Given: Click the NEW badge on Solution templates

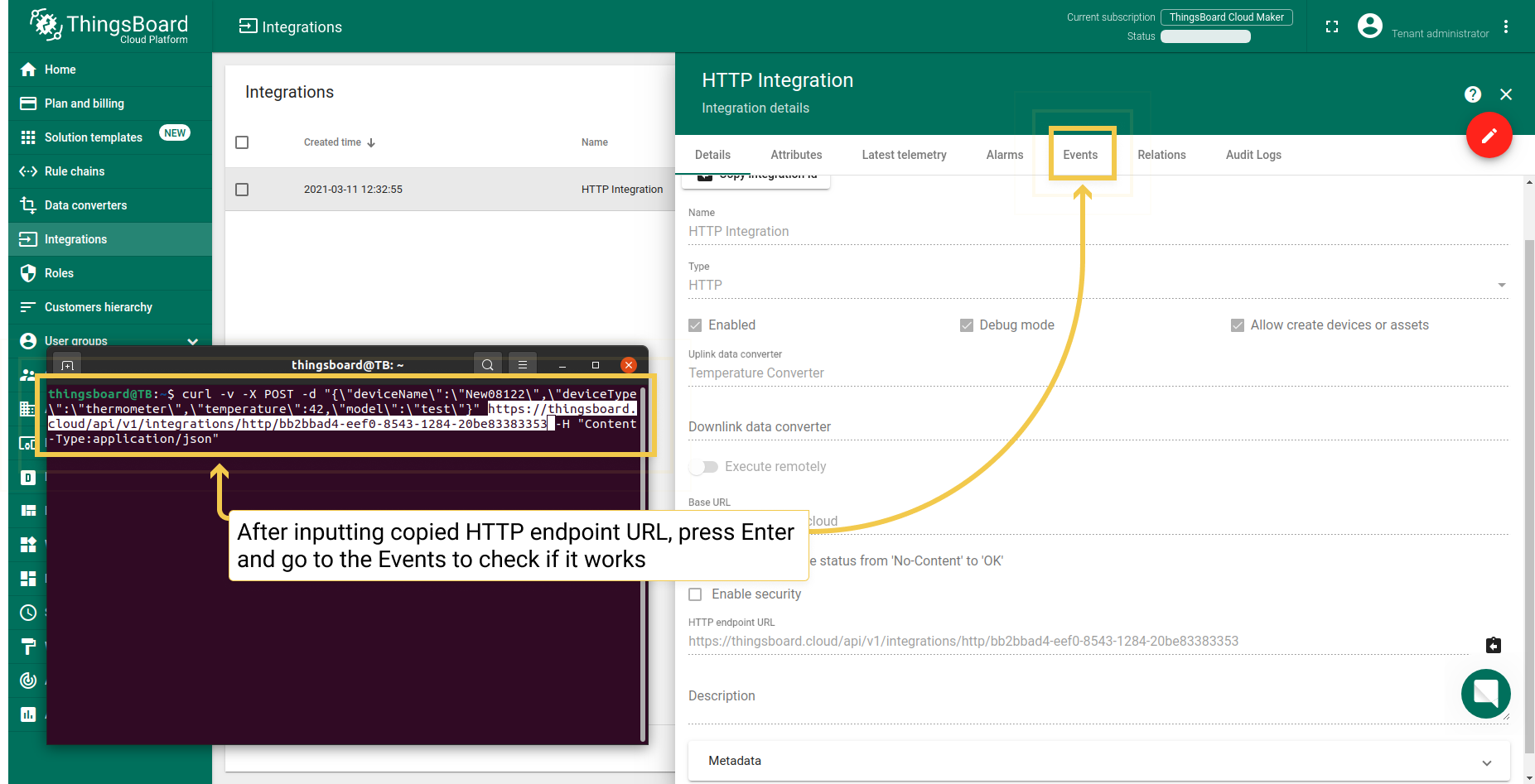Looking at the screenshot, I should (x=175, y=133).
